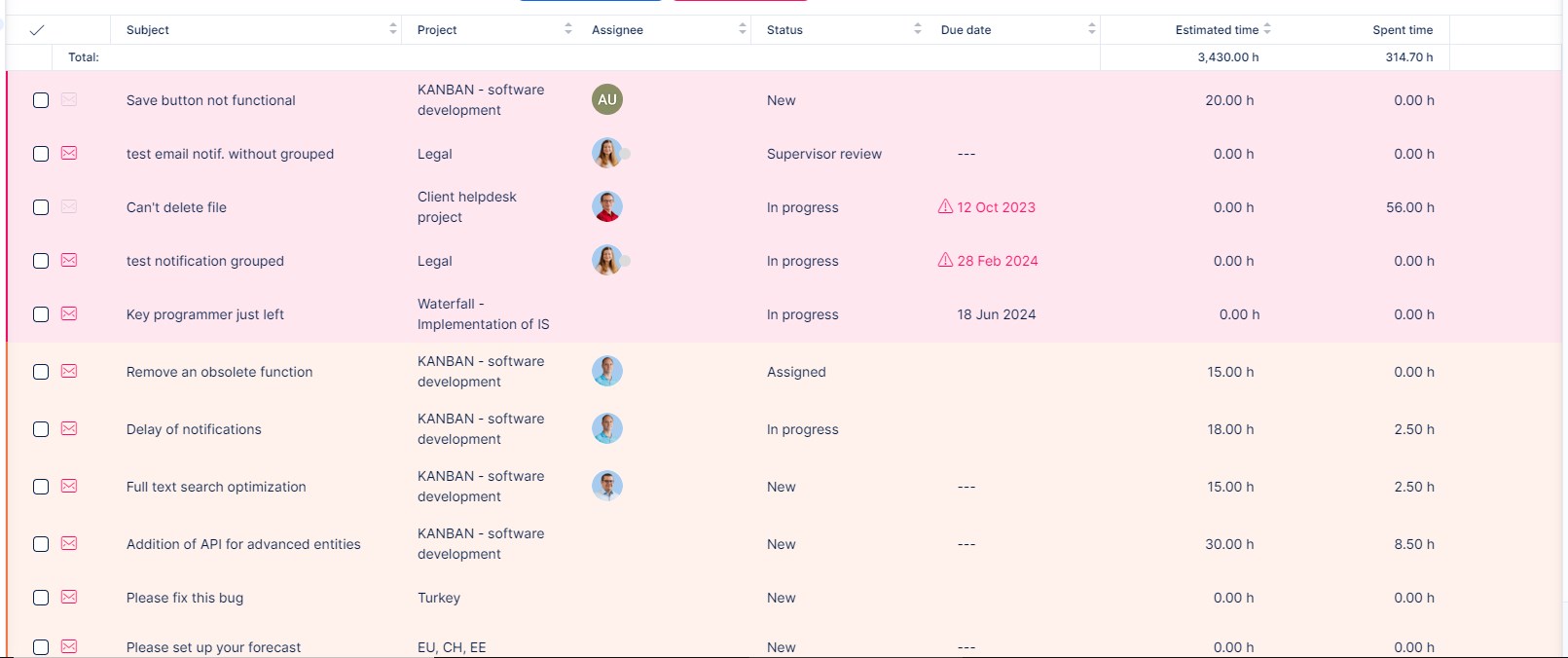This screenshot has height=658, width=1568.
Task: Click the Spent time column header
Action: 1402,30
